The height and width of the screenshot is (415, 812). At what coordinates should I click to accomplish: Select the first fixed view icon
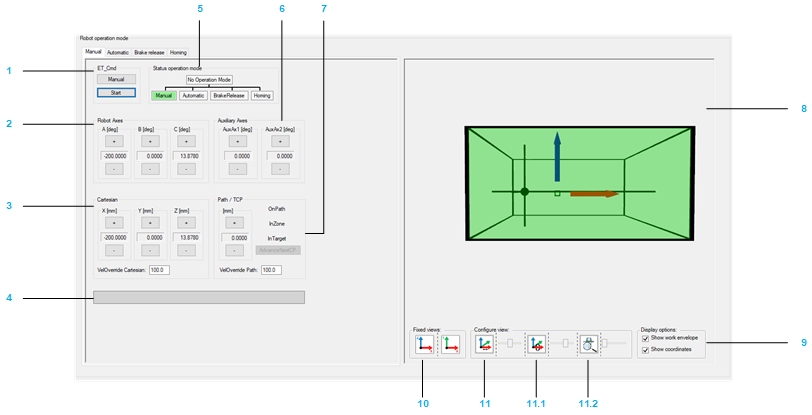[424, 346]
